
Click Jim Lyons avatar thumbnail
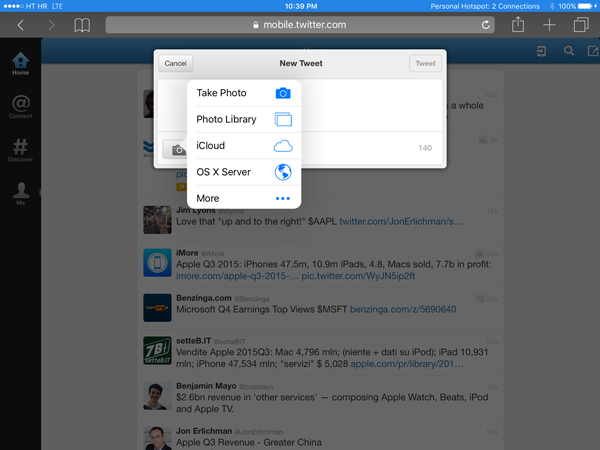click(157, 220)
